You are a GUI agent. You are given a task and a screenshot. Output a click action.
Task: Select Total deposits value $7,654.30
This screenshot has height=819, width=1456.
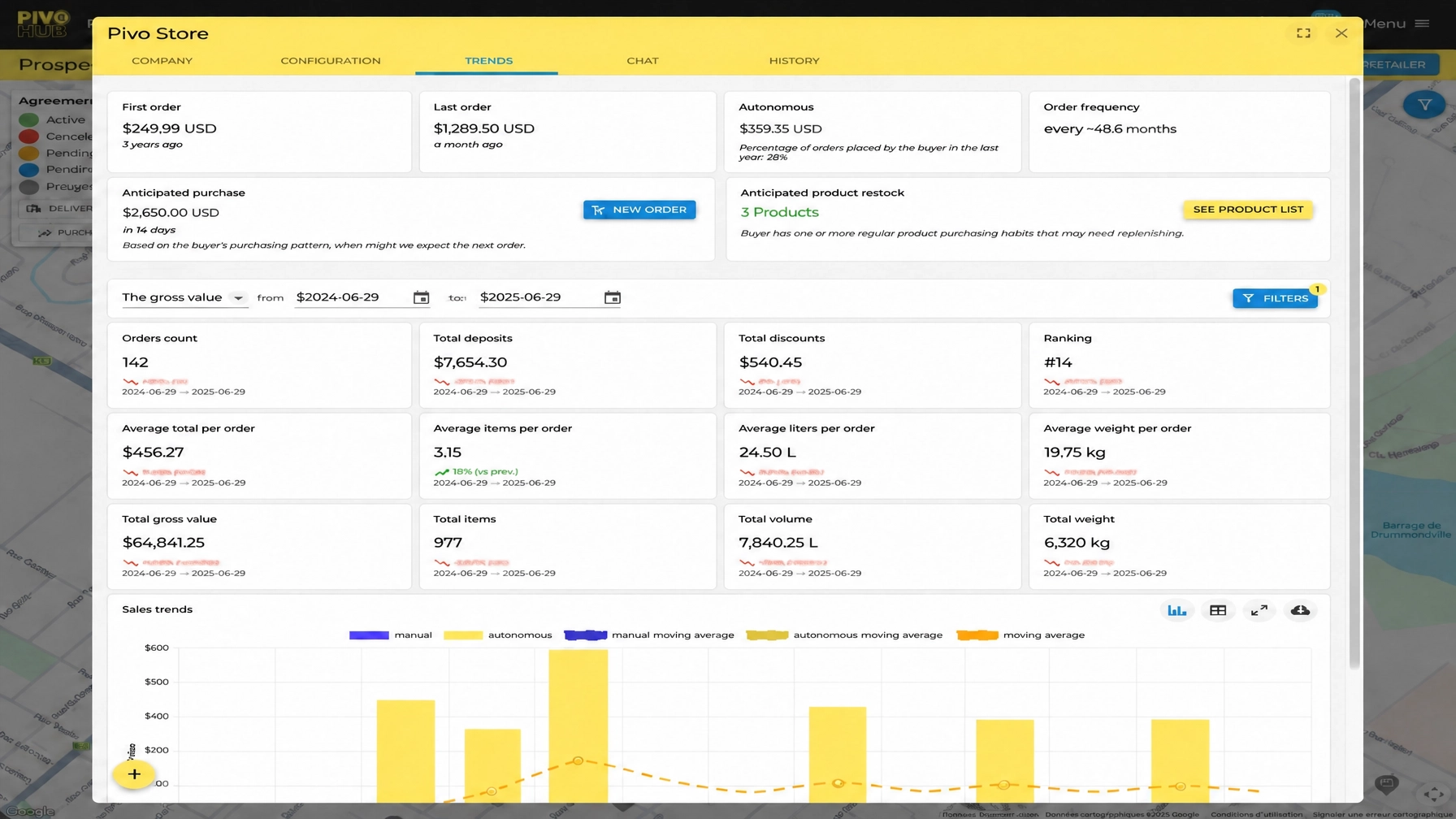(470, 362)
